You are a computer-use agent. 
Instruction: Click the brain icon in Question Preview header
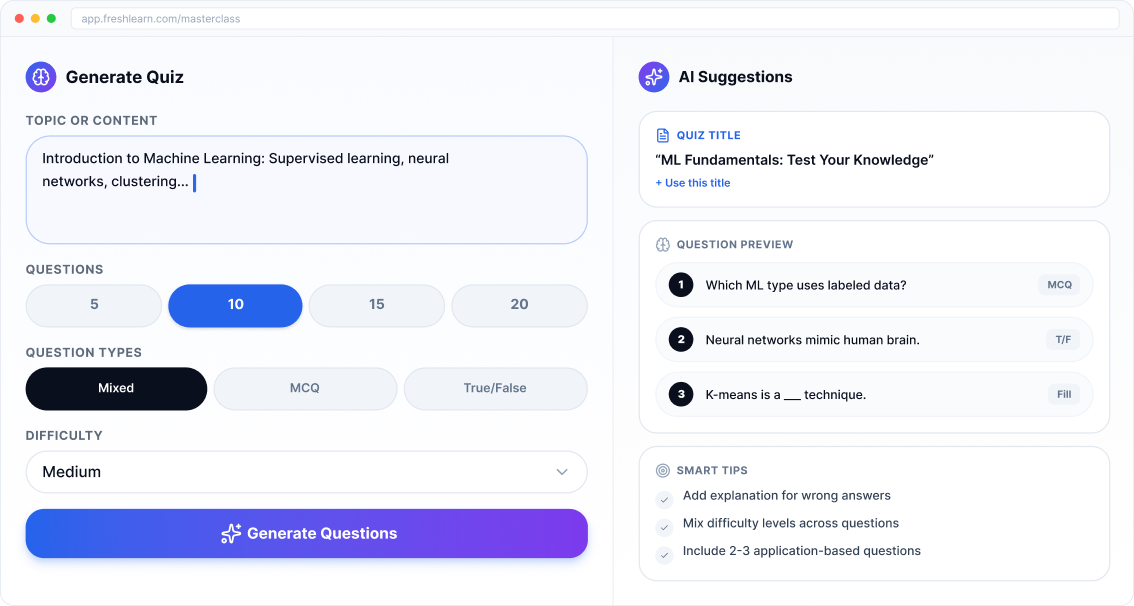[662, 244]
